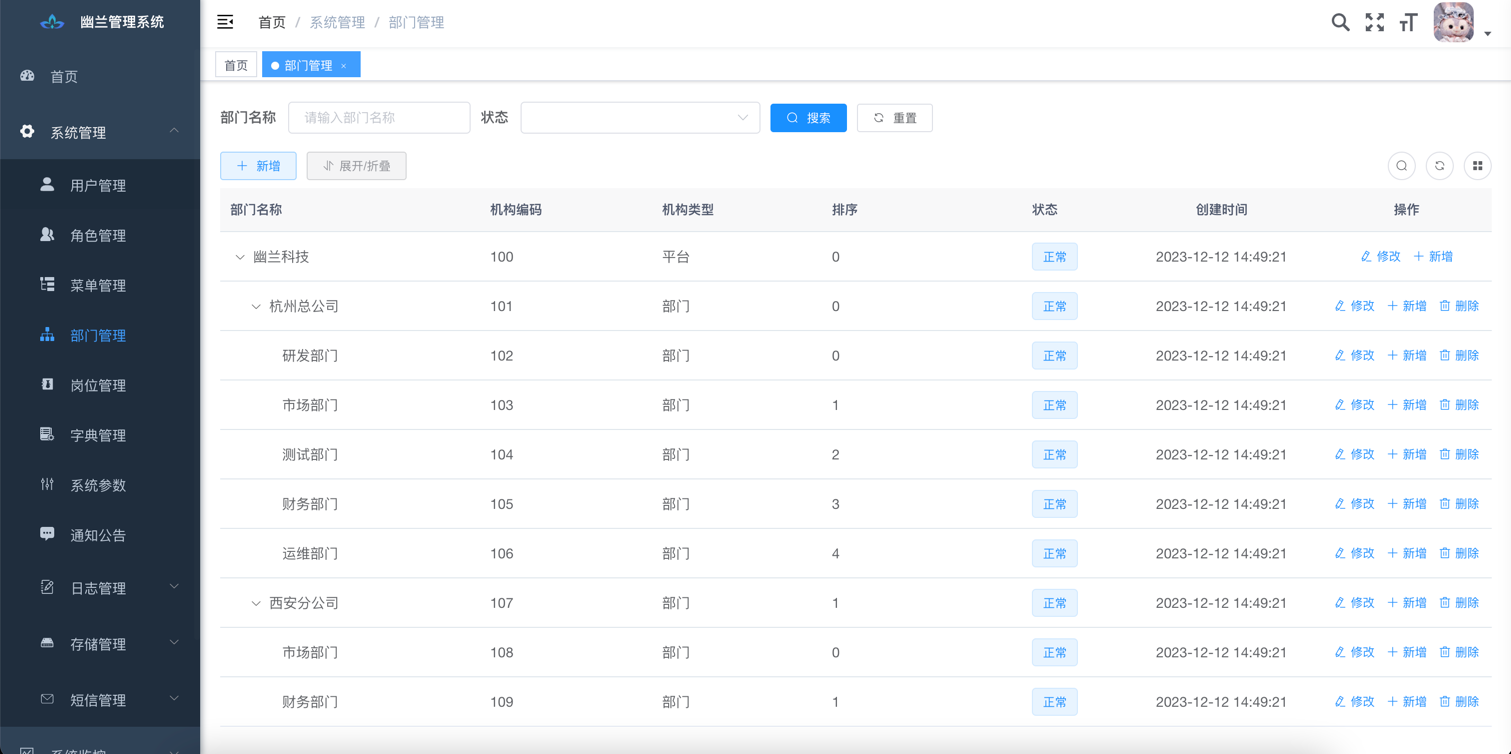The image size is (1511, 754).
Task: Click the 正常 status tag for 幽兰科技
Action: point(1054,257)
